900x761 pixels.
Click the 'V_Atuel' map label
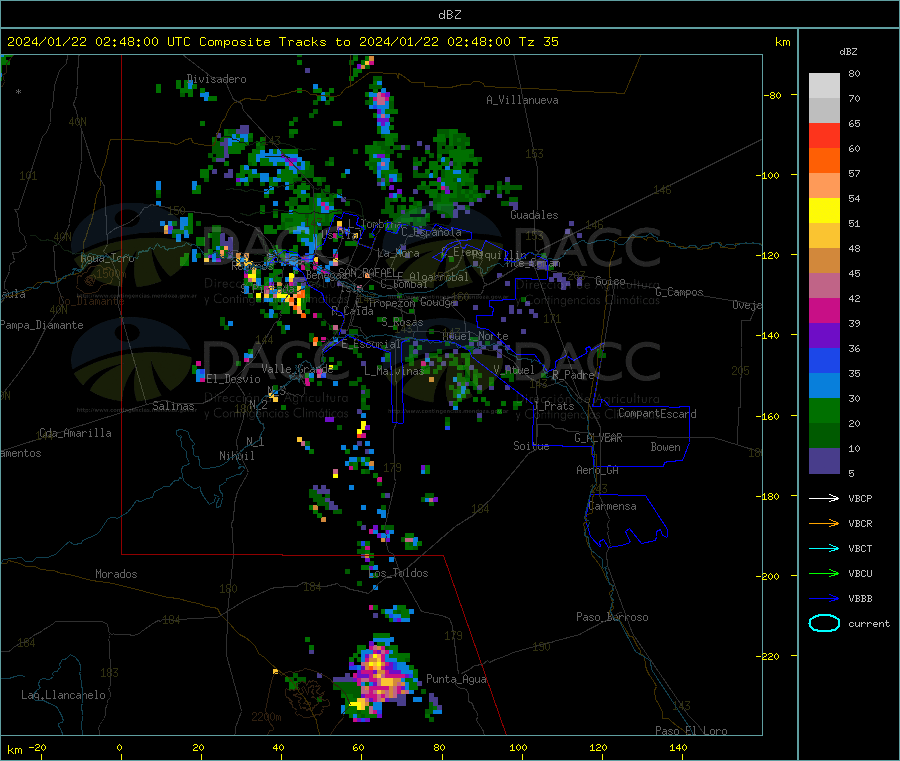click(x=514, y=370)
